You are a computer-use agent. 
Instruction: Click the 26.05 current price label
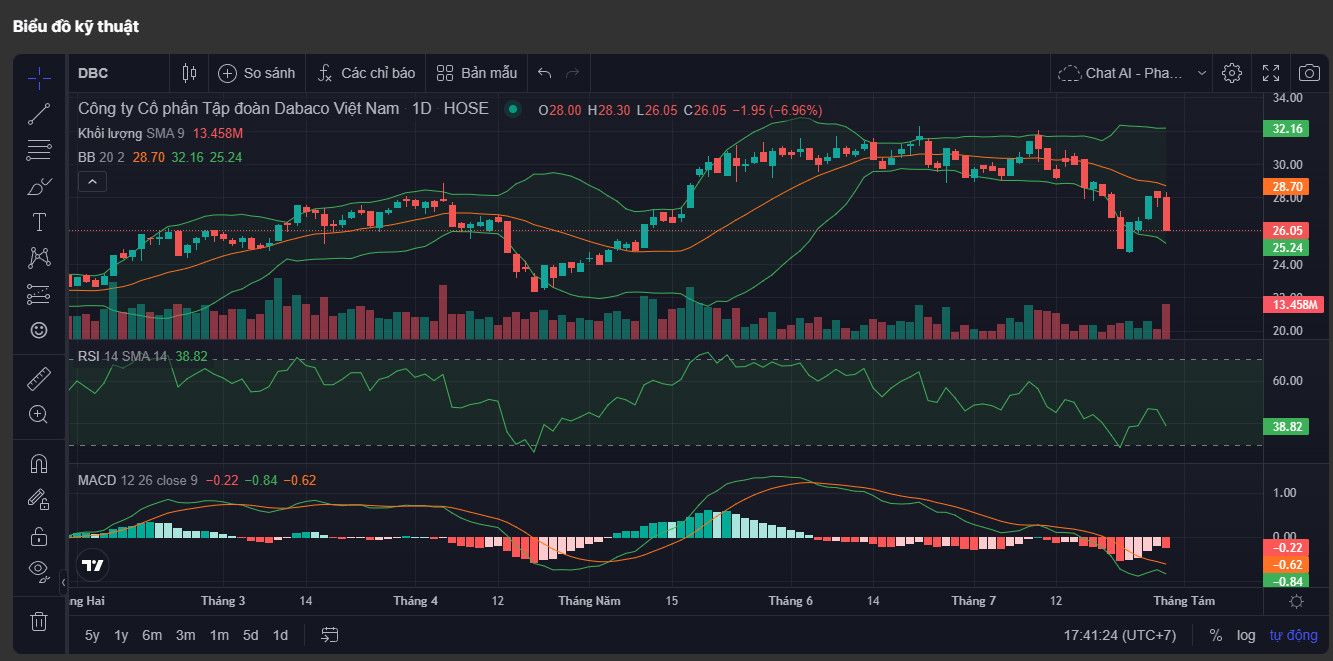1286,230
